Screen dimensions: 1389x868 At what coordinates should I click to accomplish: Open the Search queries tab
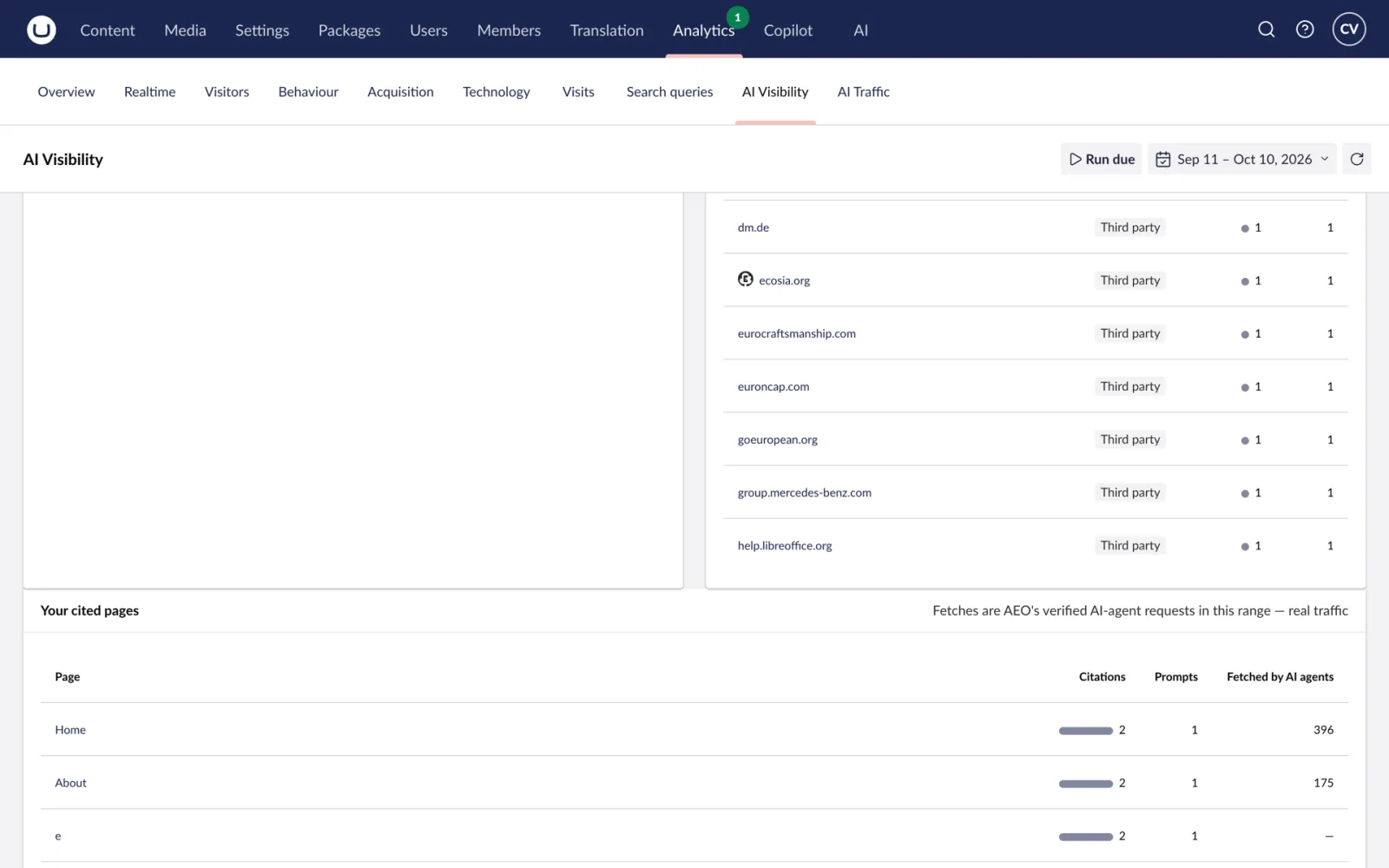[x=669, y=92]
